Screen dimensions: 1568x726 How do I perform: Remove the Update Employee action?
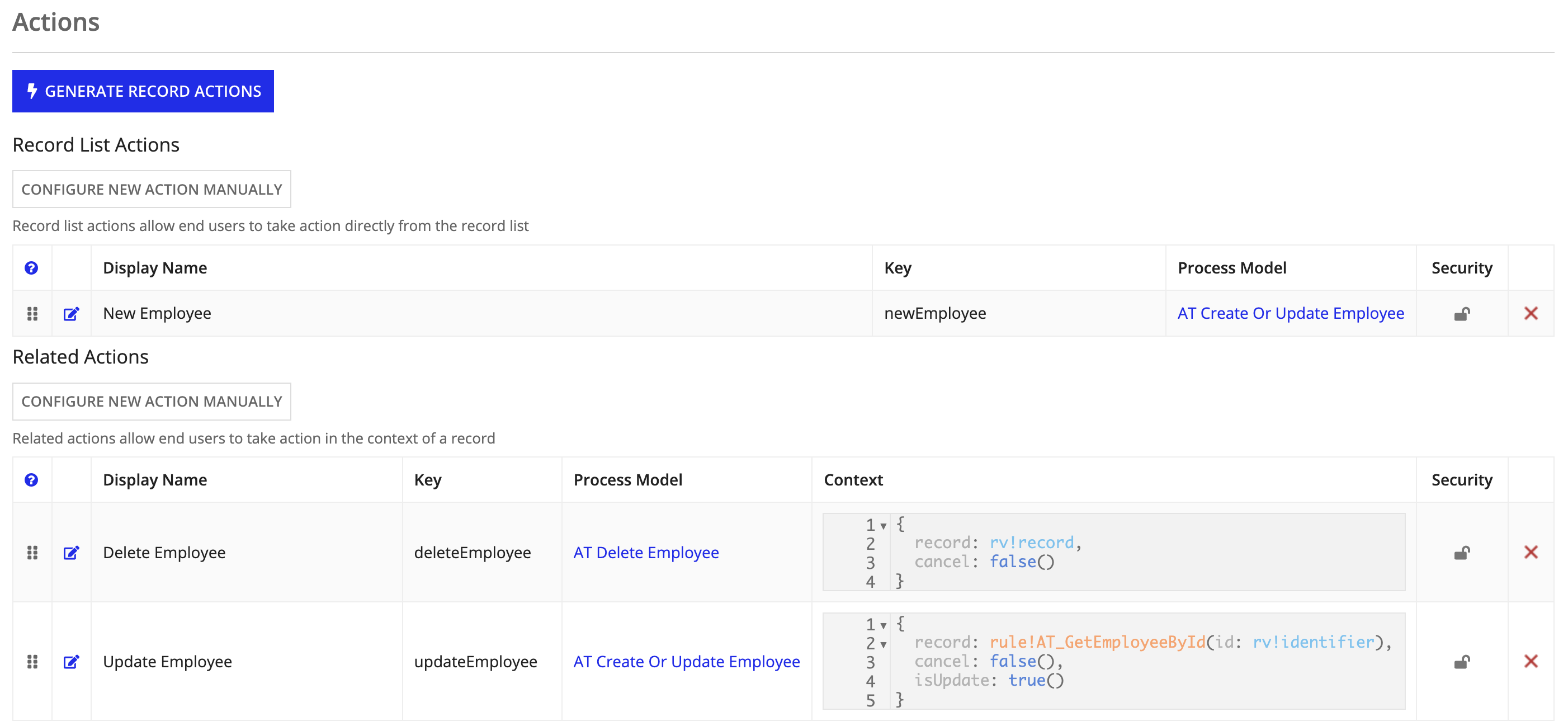coord(1531,661)
